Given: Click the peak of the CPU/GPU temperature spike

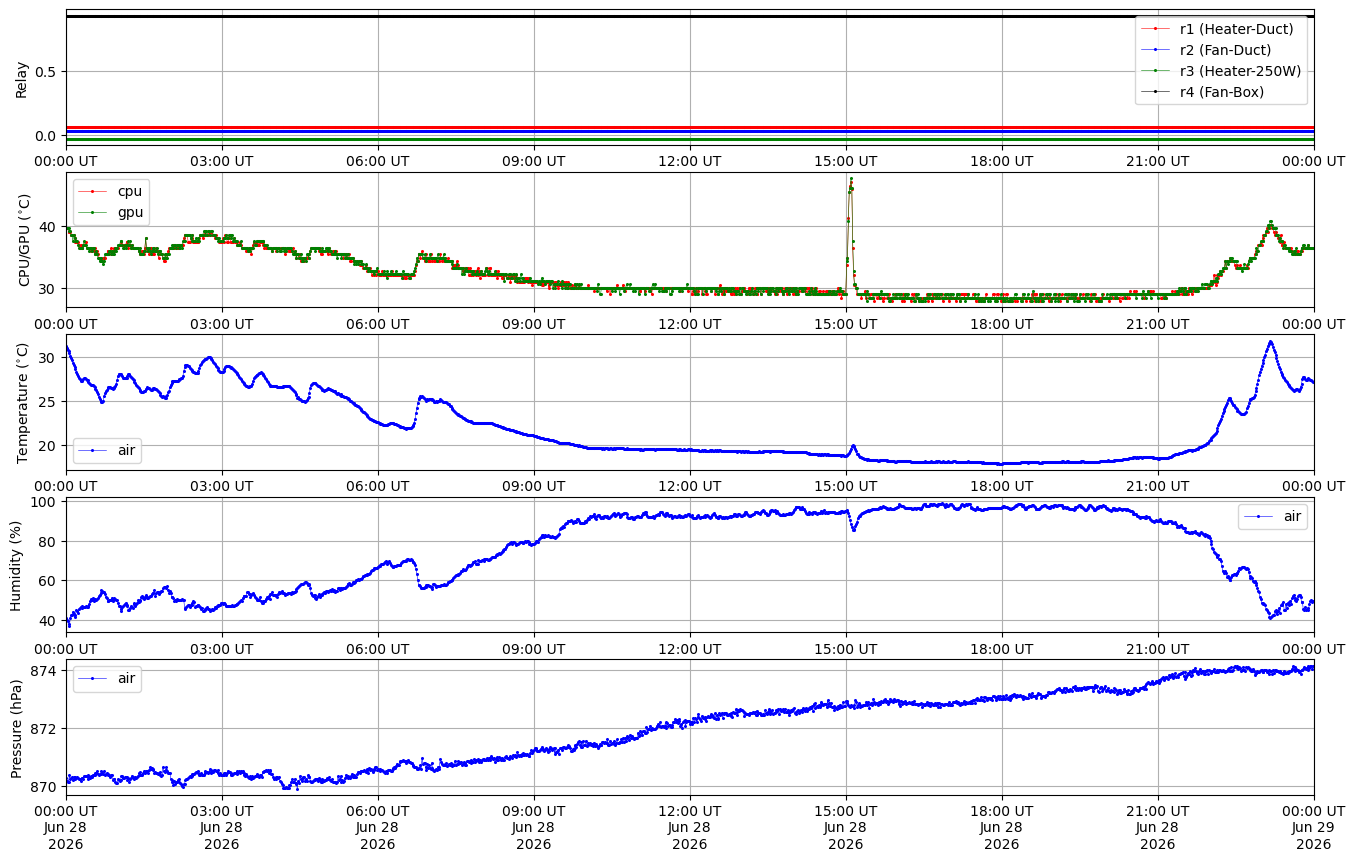Looking at the screenshot, I should 851,179.
